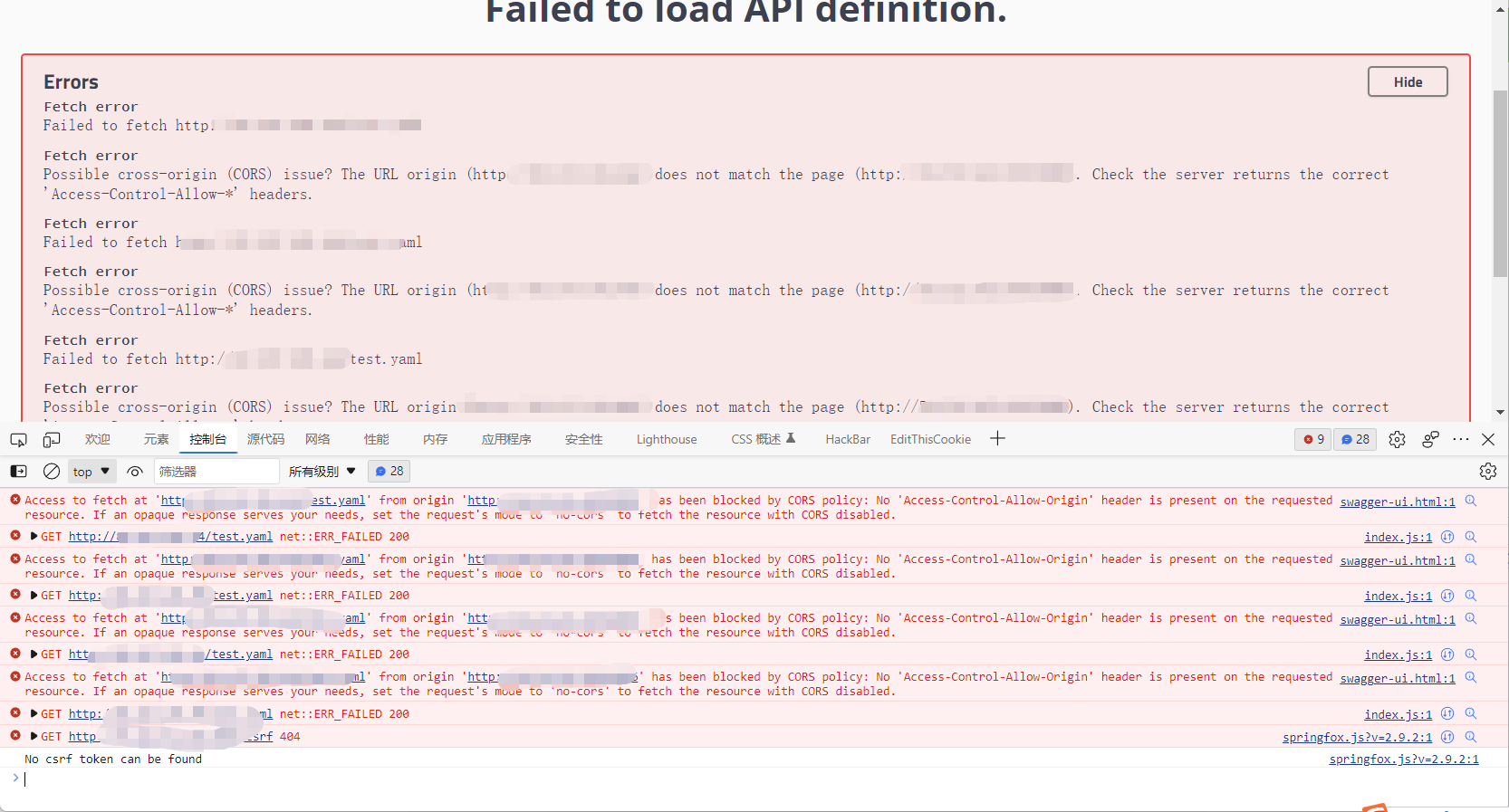Image resolution: width=1509 pixels, height=812 pixels.
Task: Clear the console with the clear icon
Action: (52, 472)
